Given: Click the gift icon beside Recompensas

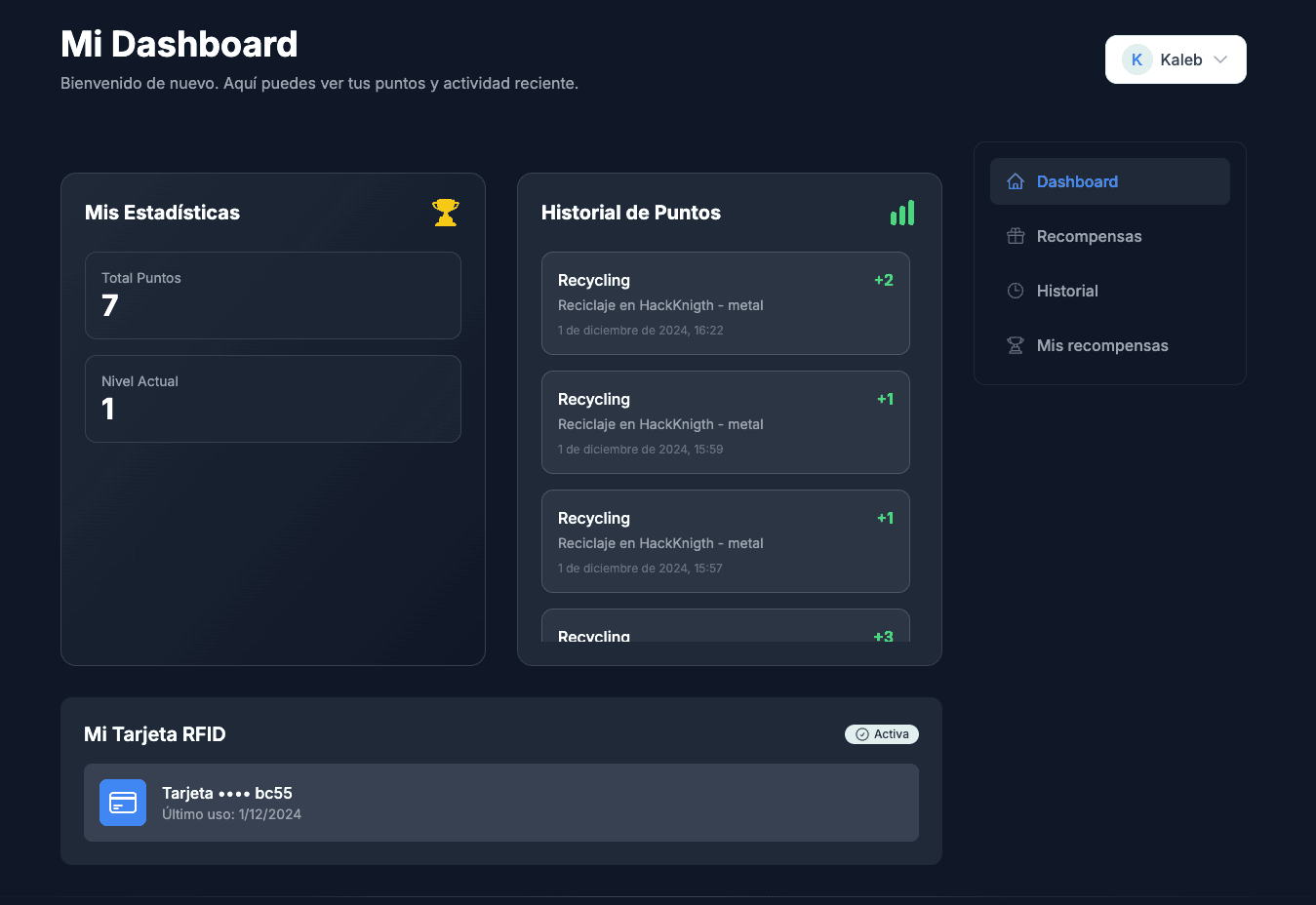Looking at the screenshot, I should 1016,236.
